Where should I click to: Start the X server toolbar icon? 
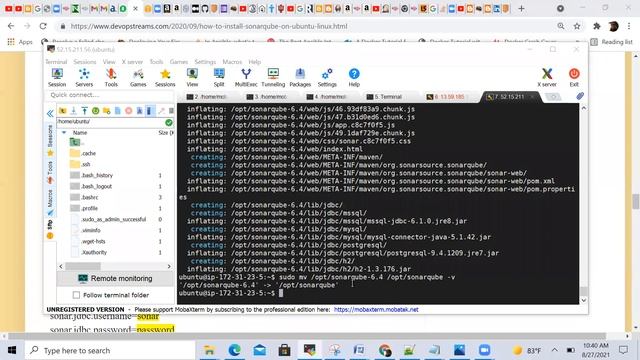[x=547, y=77]
